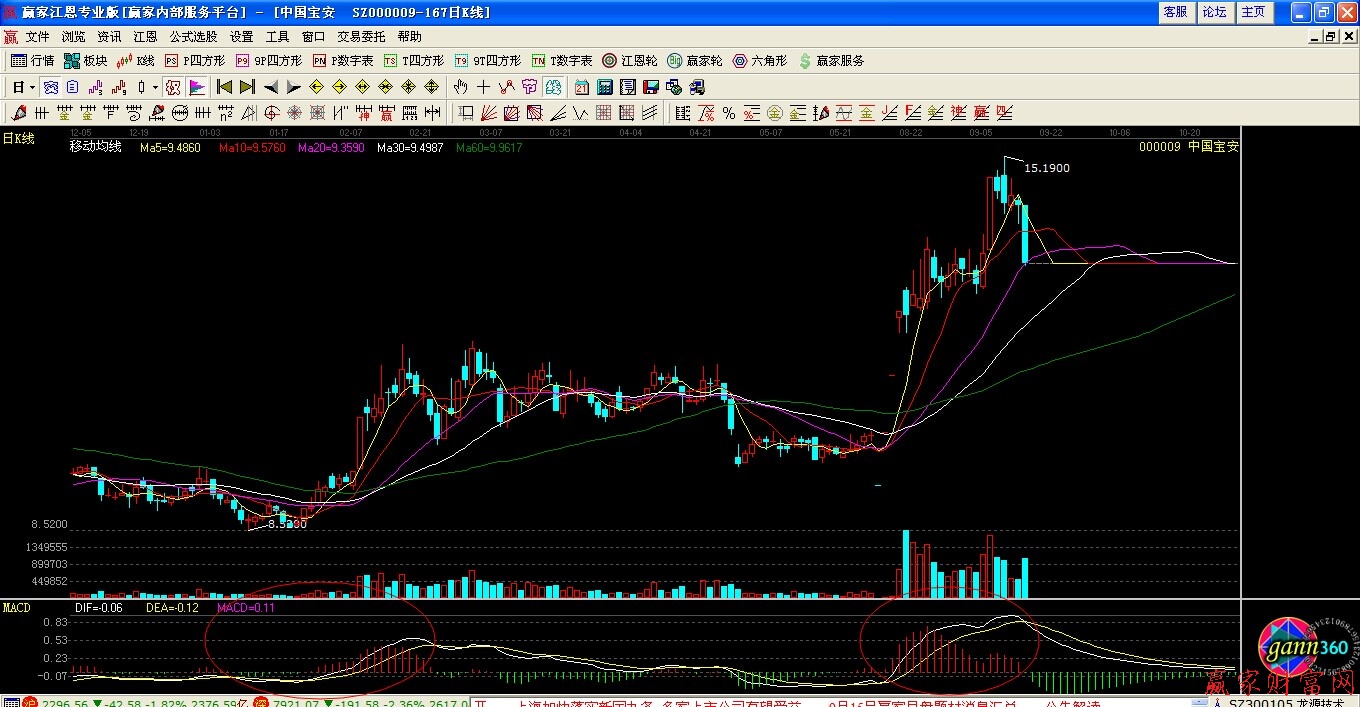Image resolution: width=1360 pixels, height=707 pixels.
Task: Jump to first bar with the skip-to-start arrow
Action: click(x=224, y=87)
